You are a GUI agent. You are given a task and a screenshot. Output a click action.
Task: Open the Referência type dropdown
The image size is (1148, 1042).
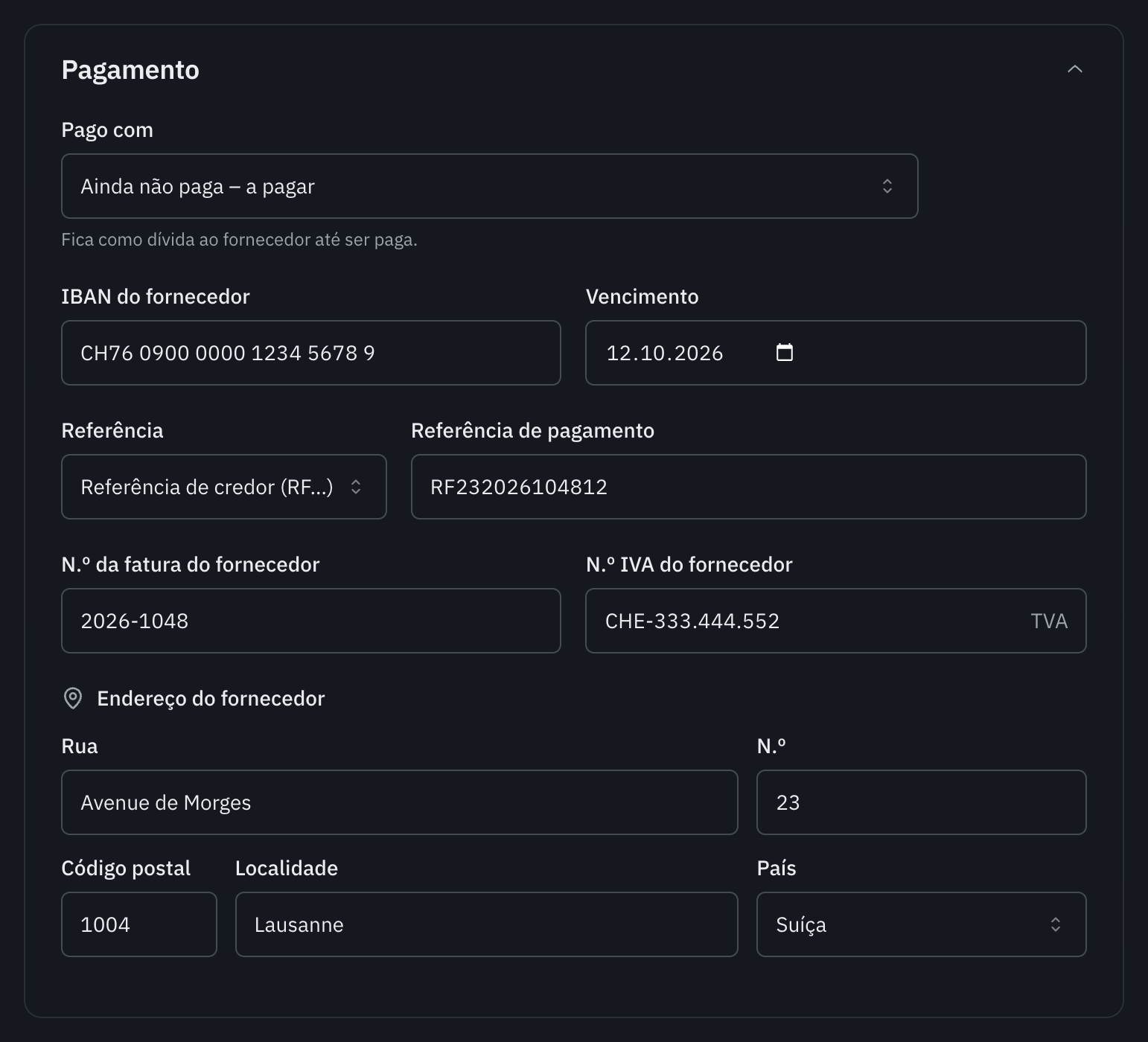click(x=224, y=487)
